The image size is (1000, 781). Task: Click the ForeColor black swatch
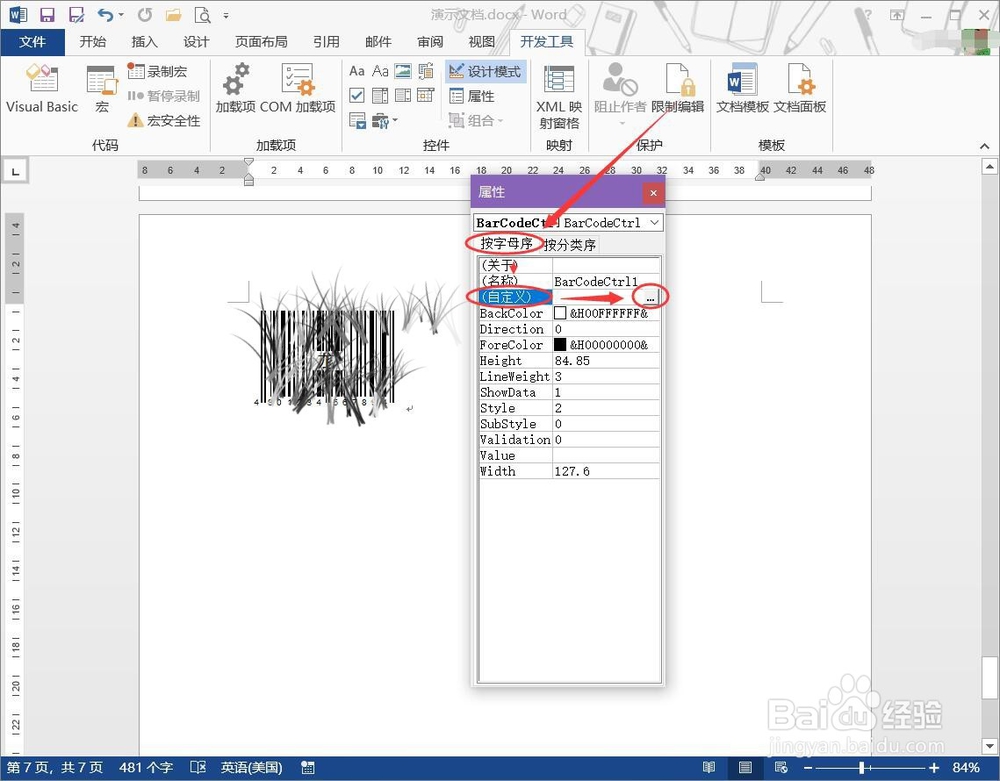pos(560,344)
